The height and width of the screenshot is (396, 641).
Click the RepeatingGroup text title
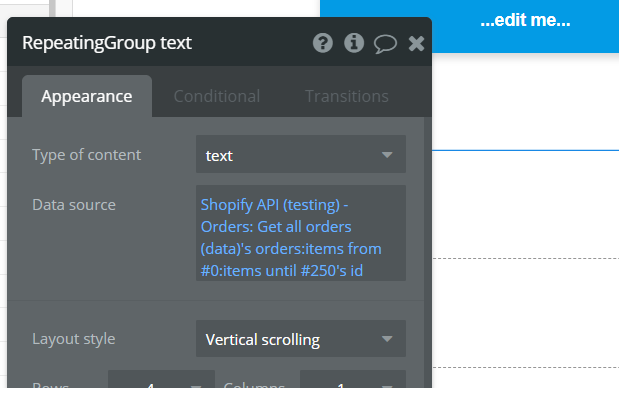(107, 43)
